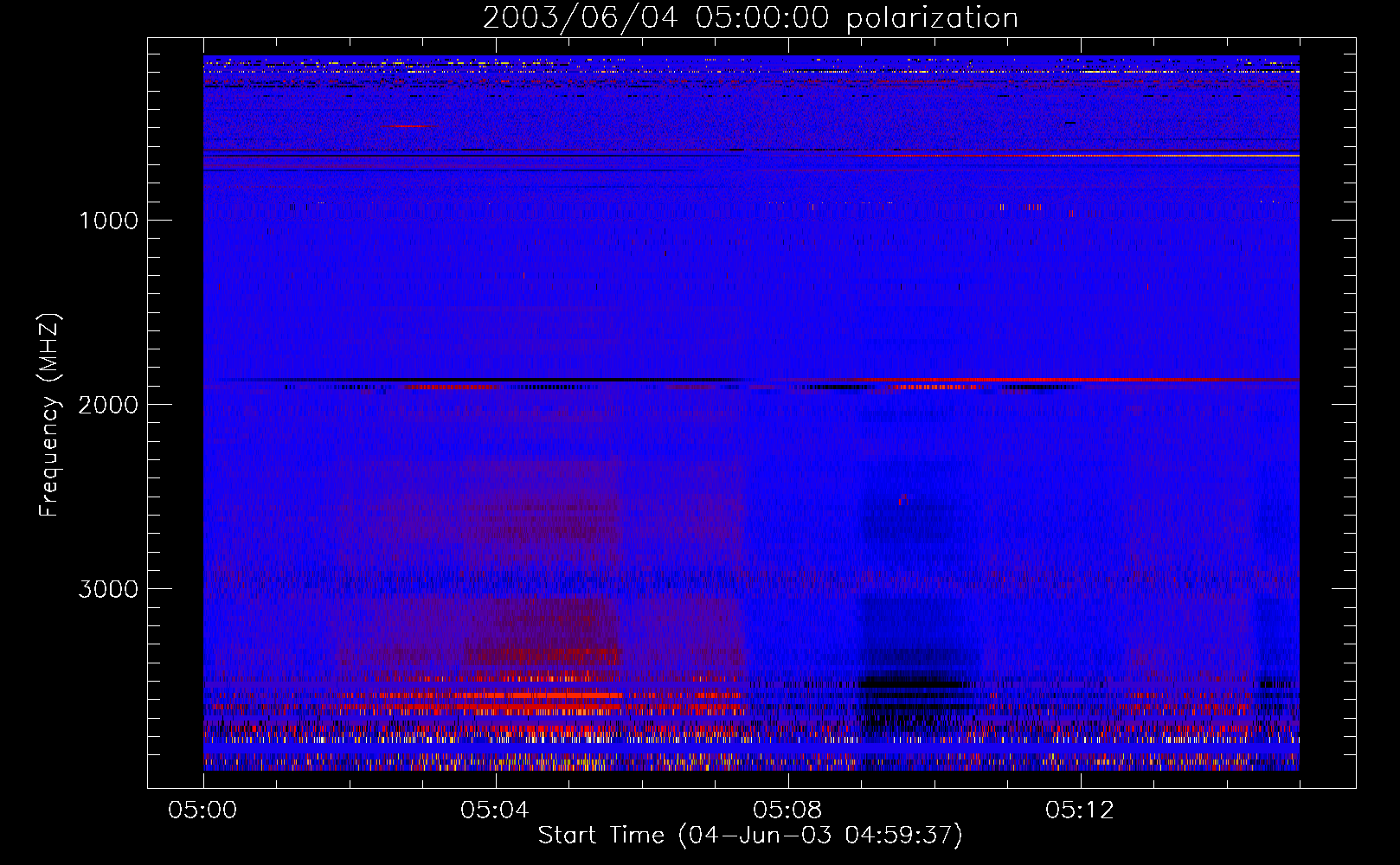Click the plot title '2003/06/04 05:00:00 polarization'

750,18
